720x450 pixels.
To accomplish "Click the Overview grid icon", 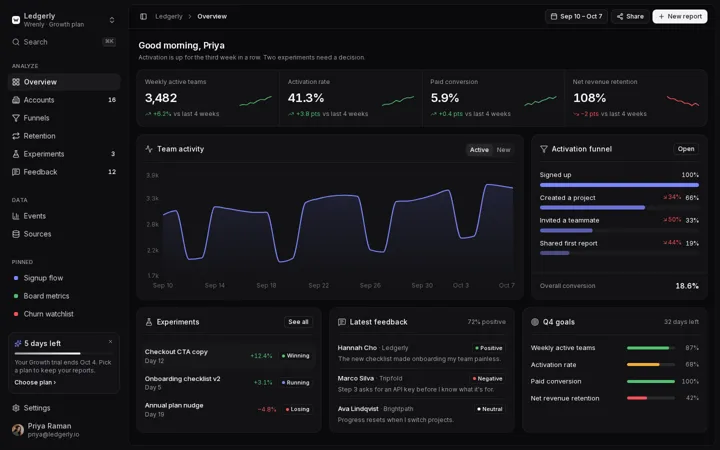I will (x=16, y=82).
